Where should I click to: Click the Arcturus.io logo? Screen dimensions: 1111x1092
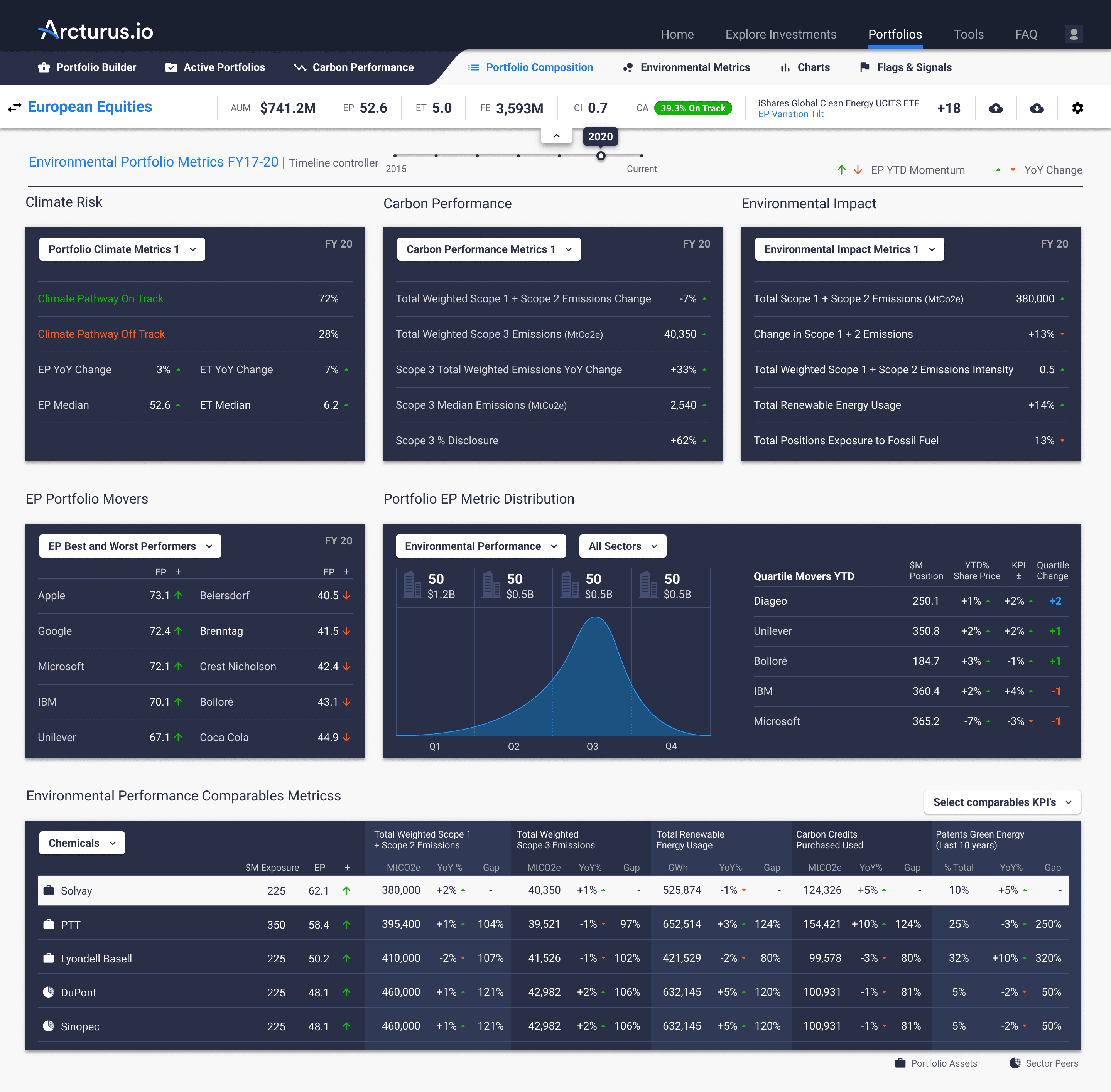click(96, 30)
